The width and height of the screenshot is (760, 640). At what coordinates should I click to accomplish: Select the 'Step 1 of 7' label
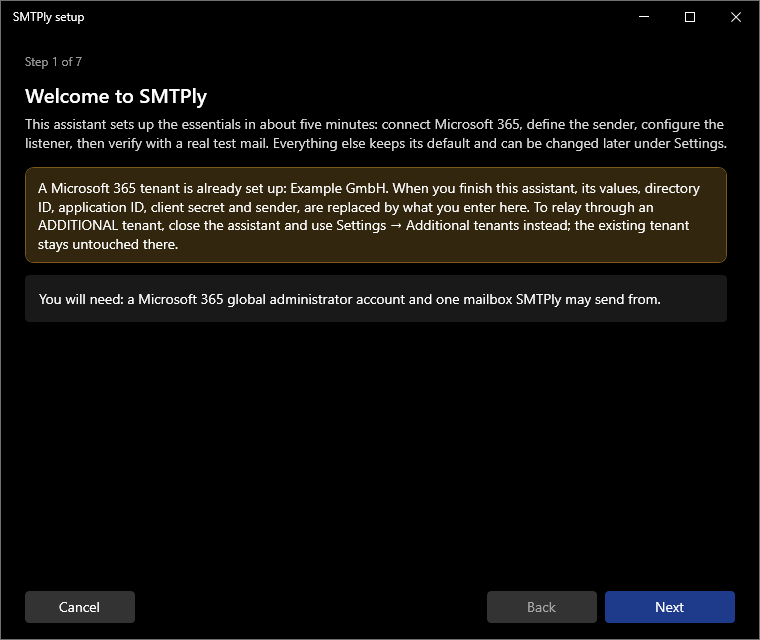[53, 62]
